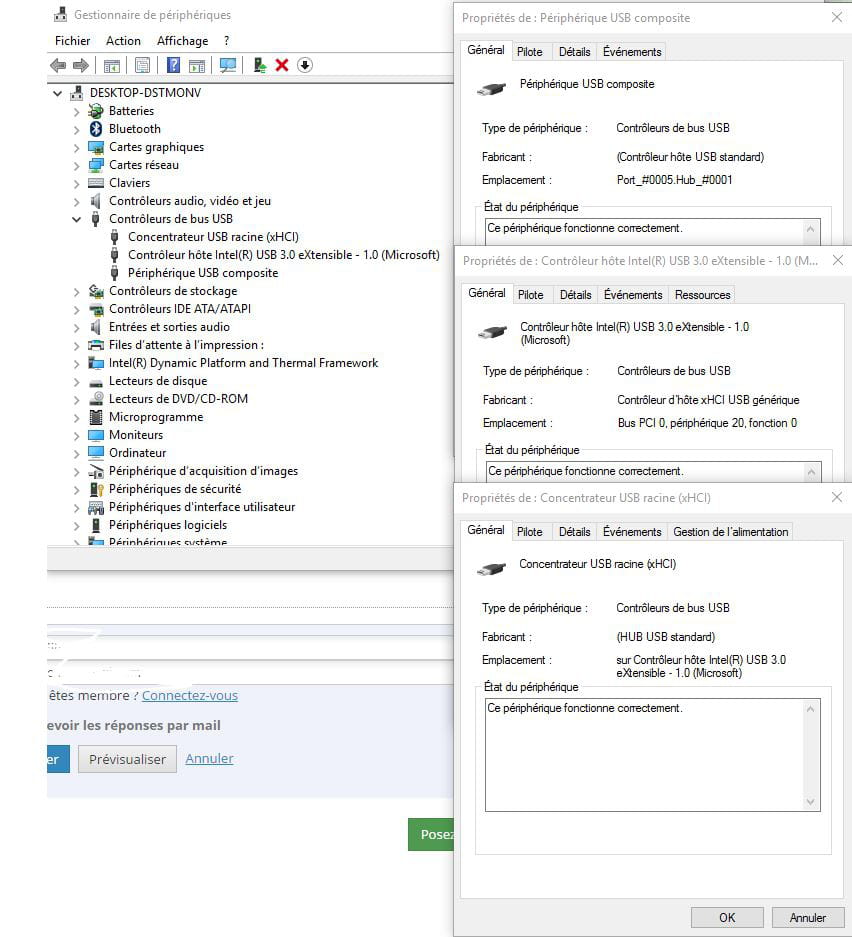Select Concentrateur USB racine (xHCI) device
This screenshot has width=852, height=937.
(x=213, y=237)
